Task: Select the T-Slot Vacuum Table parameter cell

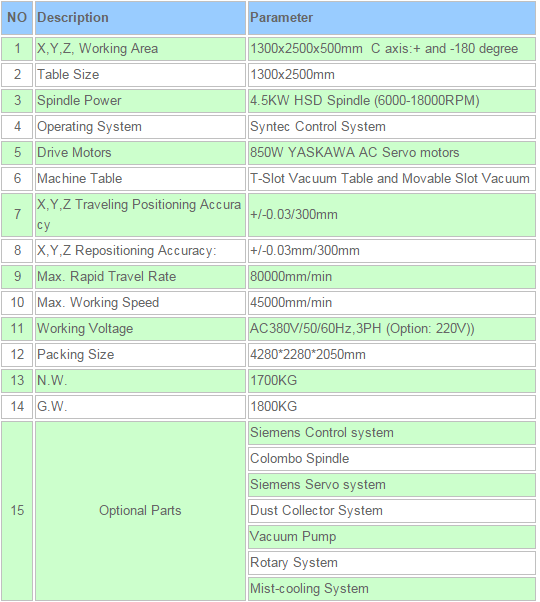Action: point(391,179)
